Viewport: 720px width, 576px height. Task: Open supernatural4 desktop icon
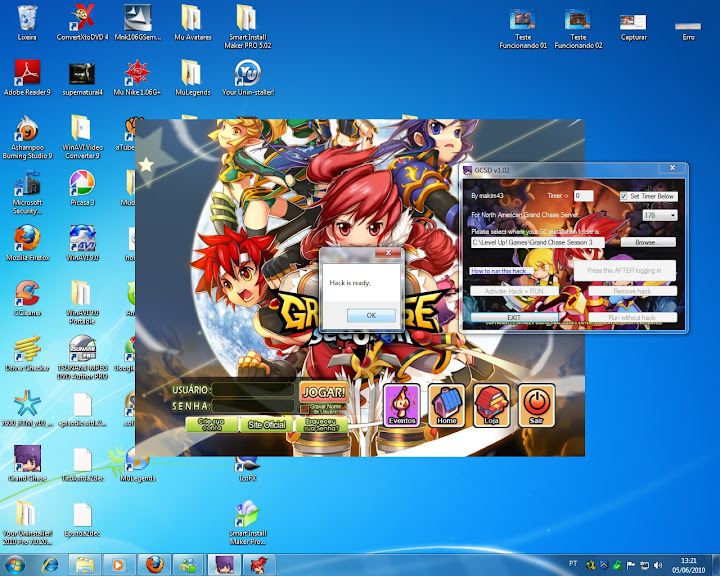coord(82,78)
